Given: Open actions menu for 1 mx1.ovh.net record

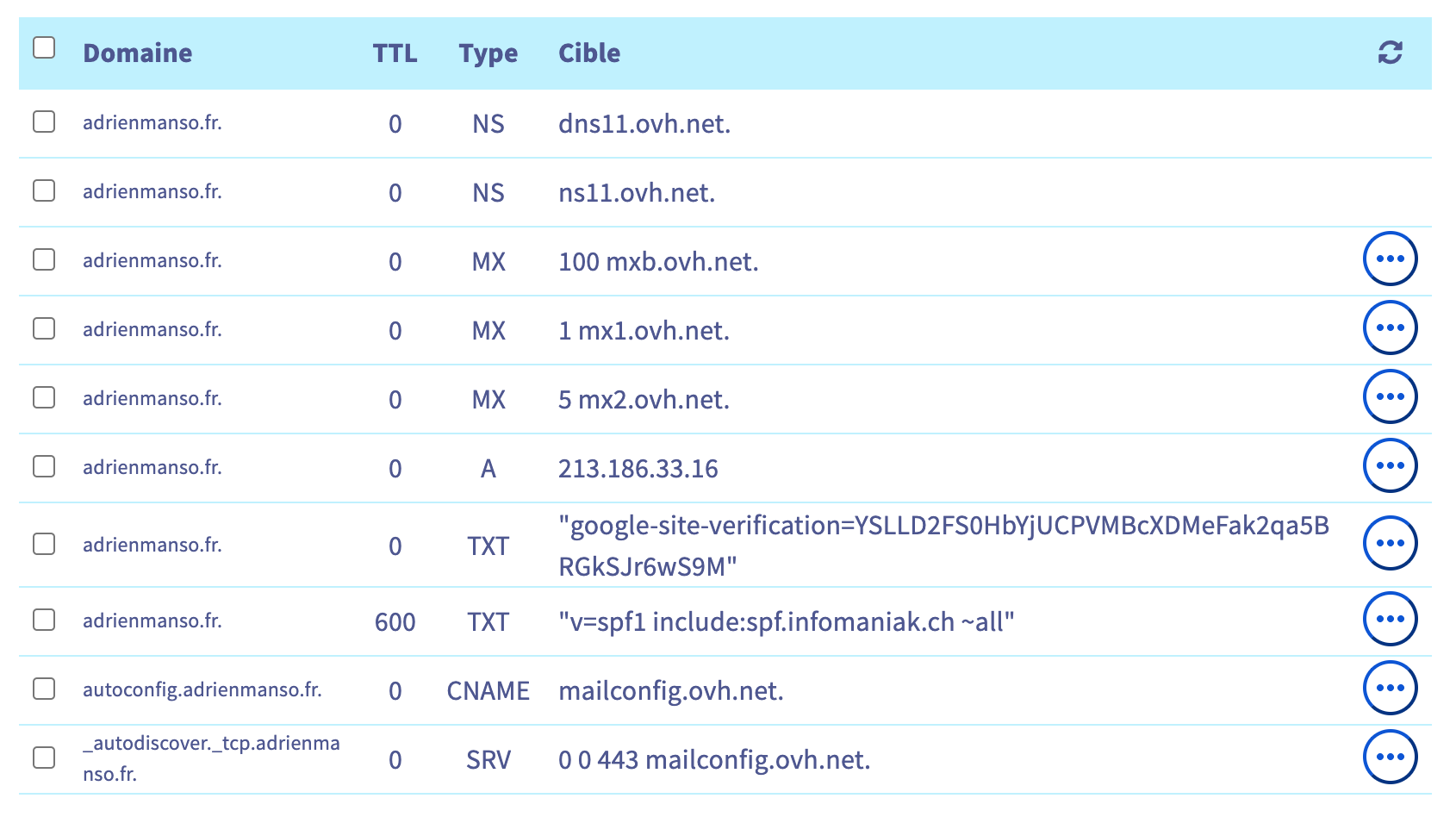Looking at the screenshot, I should click(x=1390, y=327).
